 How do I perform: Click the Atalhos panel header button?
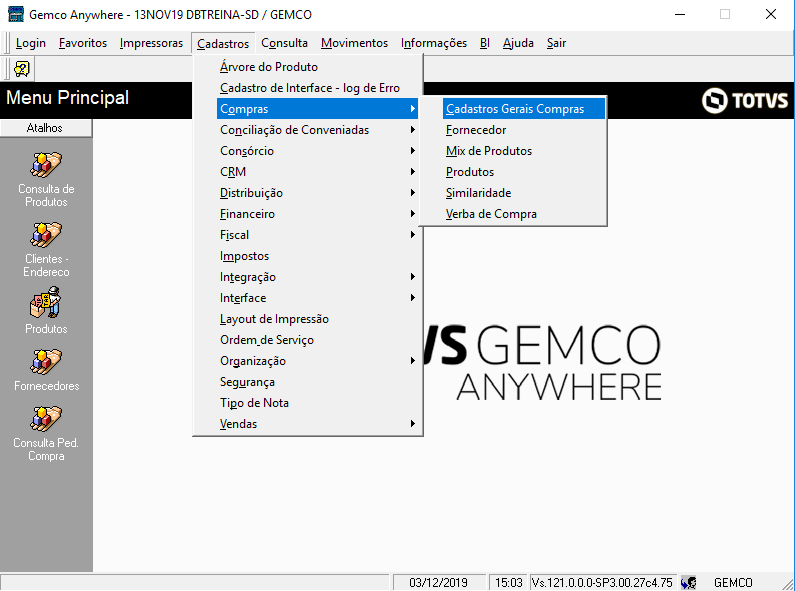pyautogui.click(x=46, y=128)
